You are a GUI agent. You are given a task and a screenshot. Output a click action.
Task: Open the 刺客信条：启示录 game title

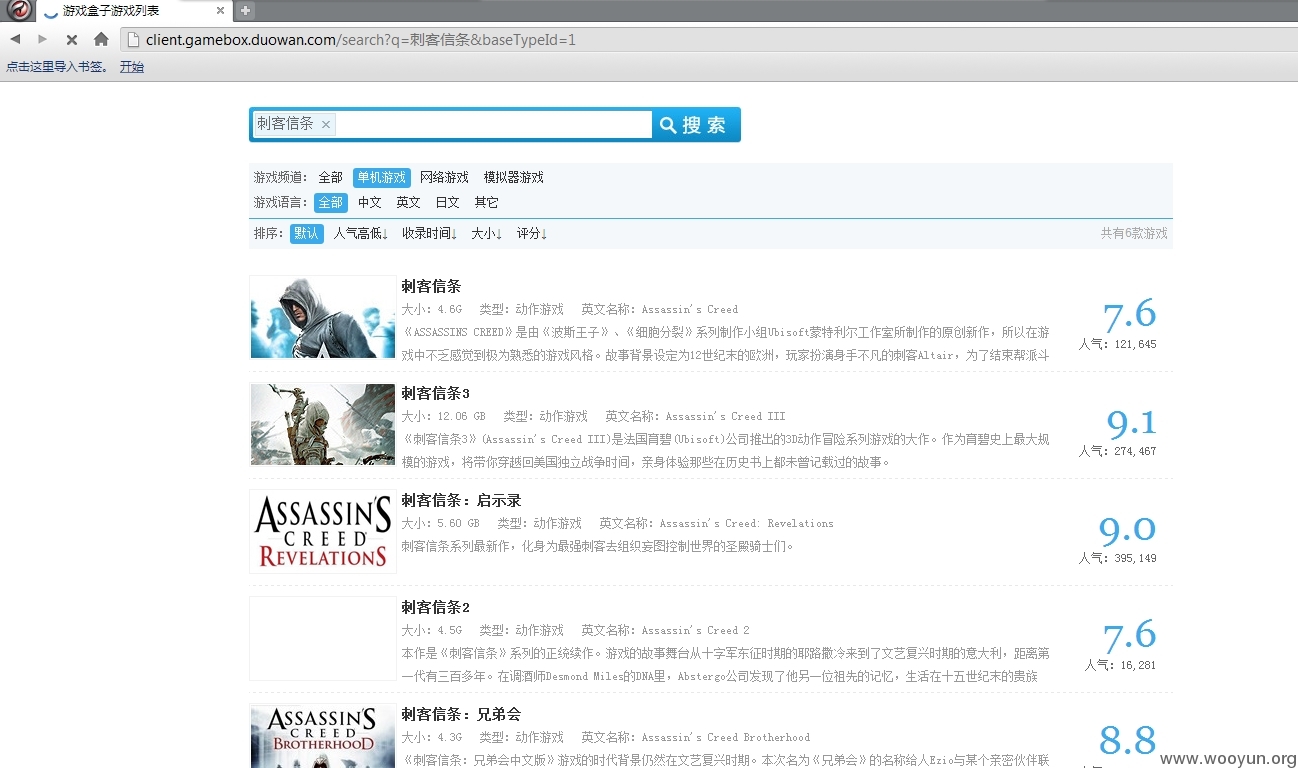pyautogui.click(x=461, y=500)
